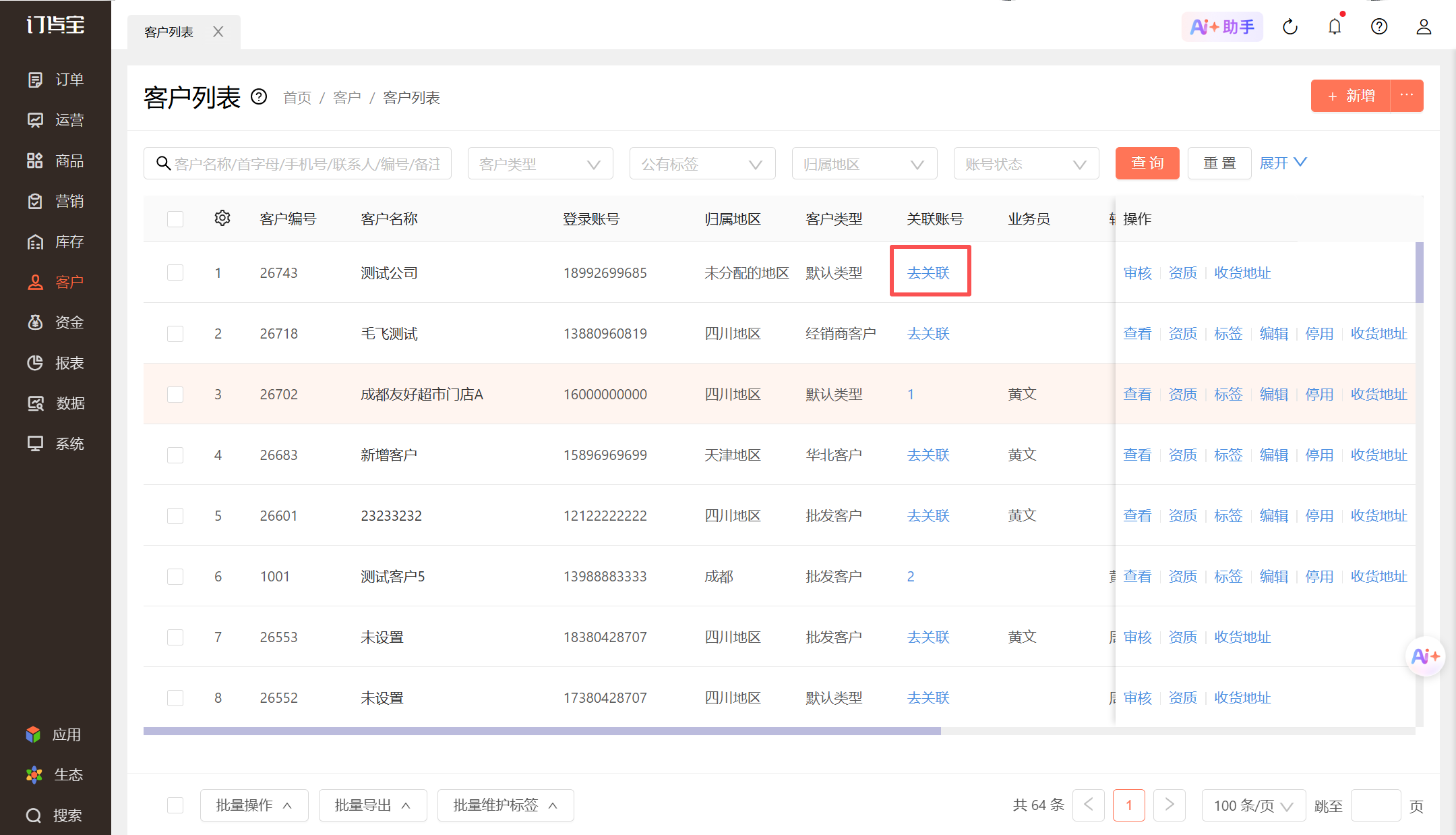Open the user profile icon
The width and height of the screenshot is (1456, 835).
click(x=1424, y=27)
